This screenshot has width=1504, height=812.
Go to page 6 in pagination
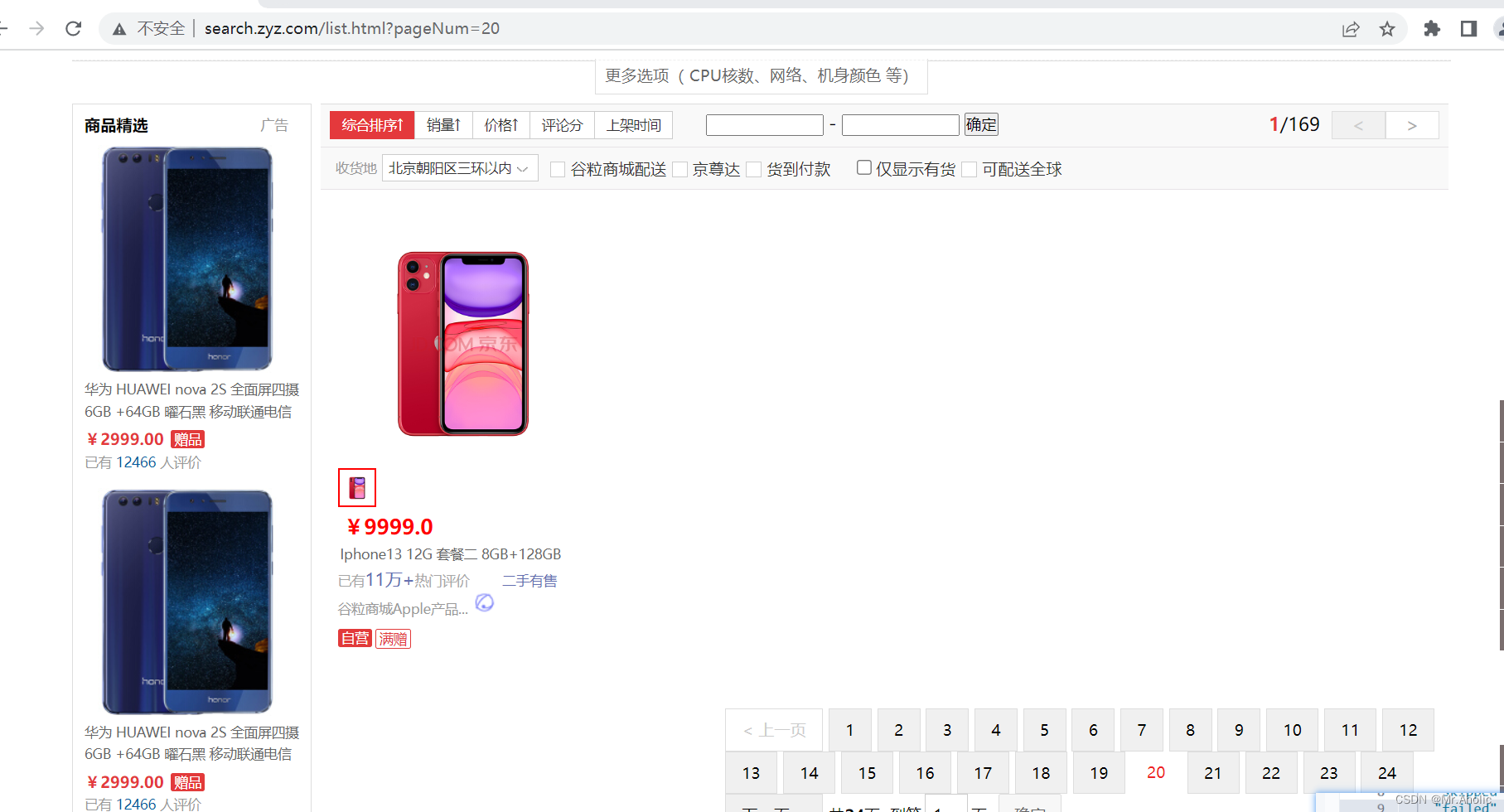1094,730
